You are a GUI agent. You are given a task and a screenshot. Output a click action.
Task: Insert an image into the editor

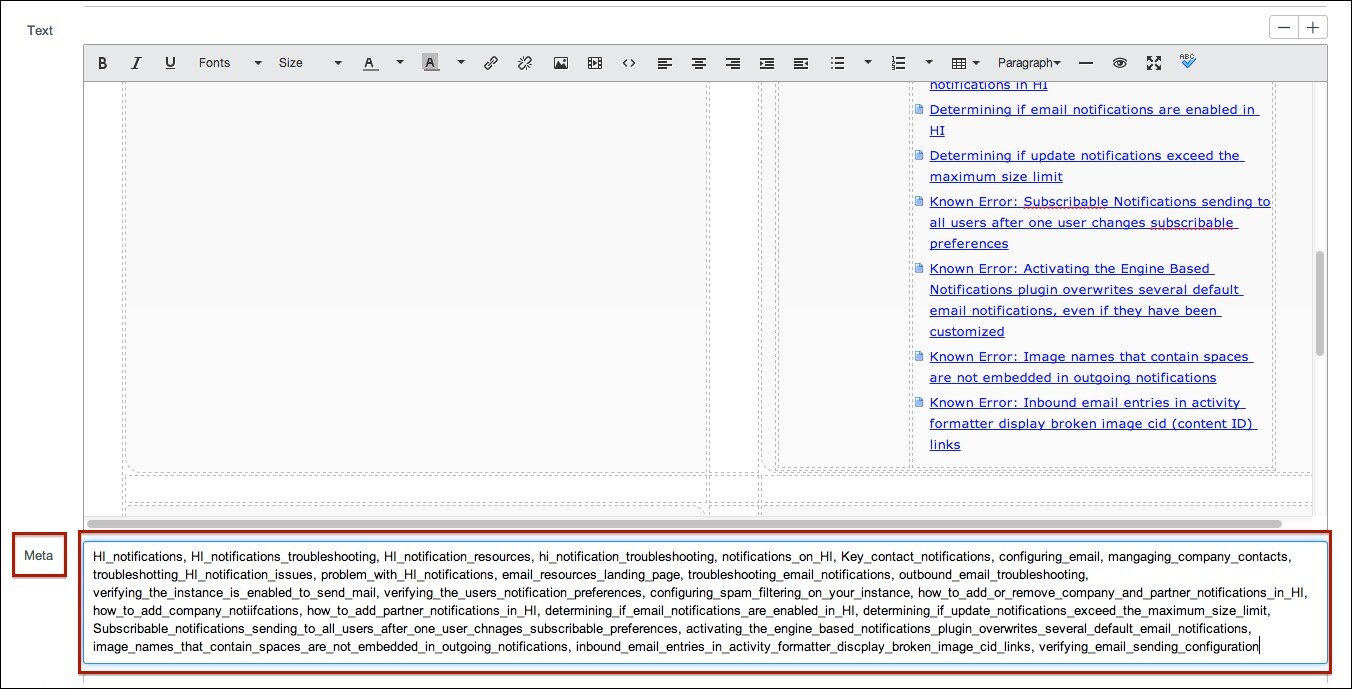pos(560,62)
